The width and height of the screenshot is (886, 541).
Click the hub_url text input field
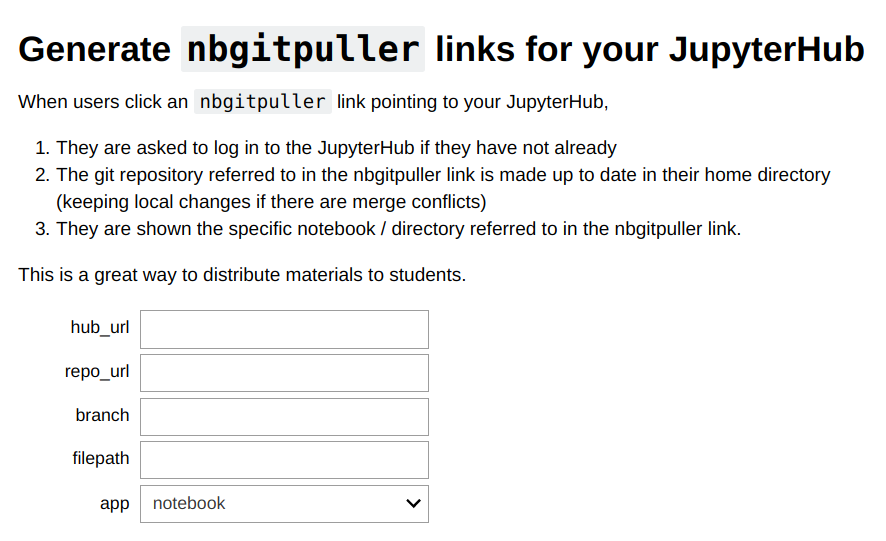(284, 329)
